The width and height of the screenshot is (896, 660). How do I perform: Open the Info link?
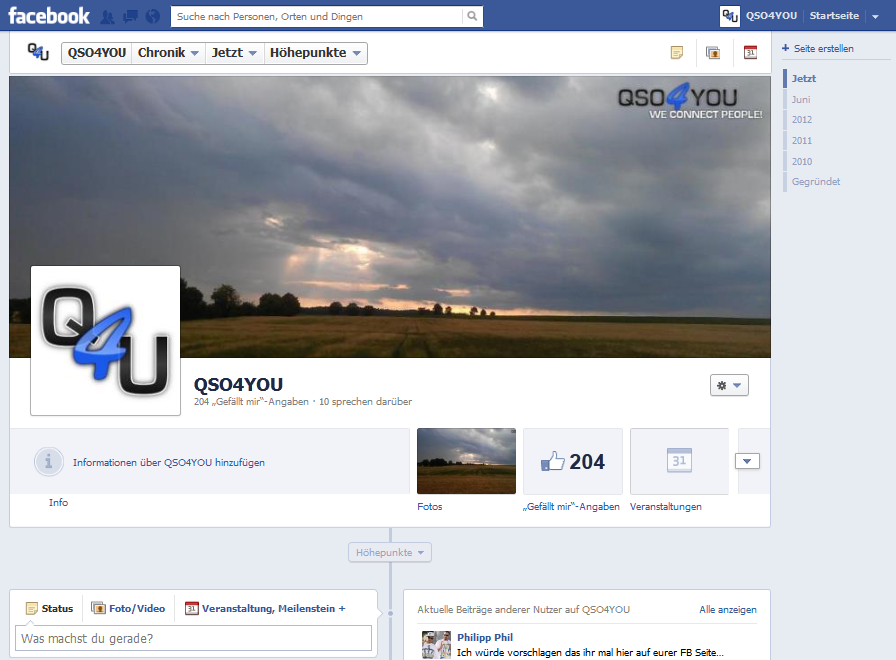point(58,502)
